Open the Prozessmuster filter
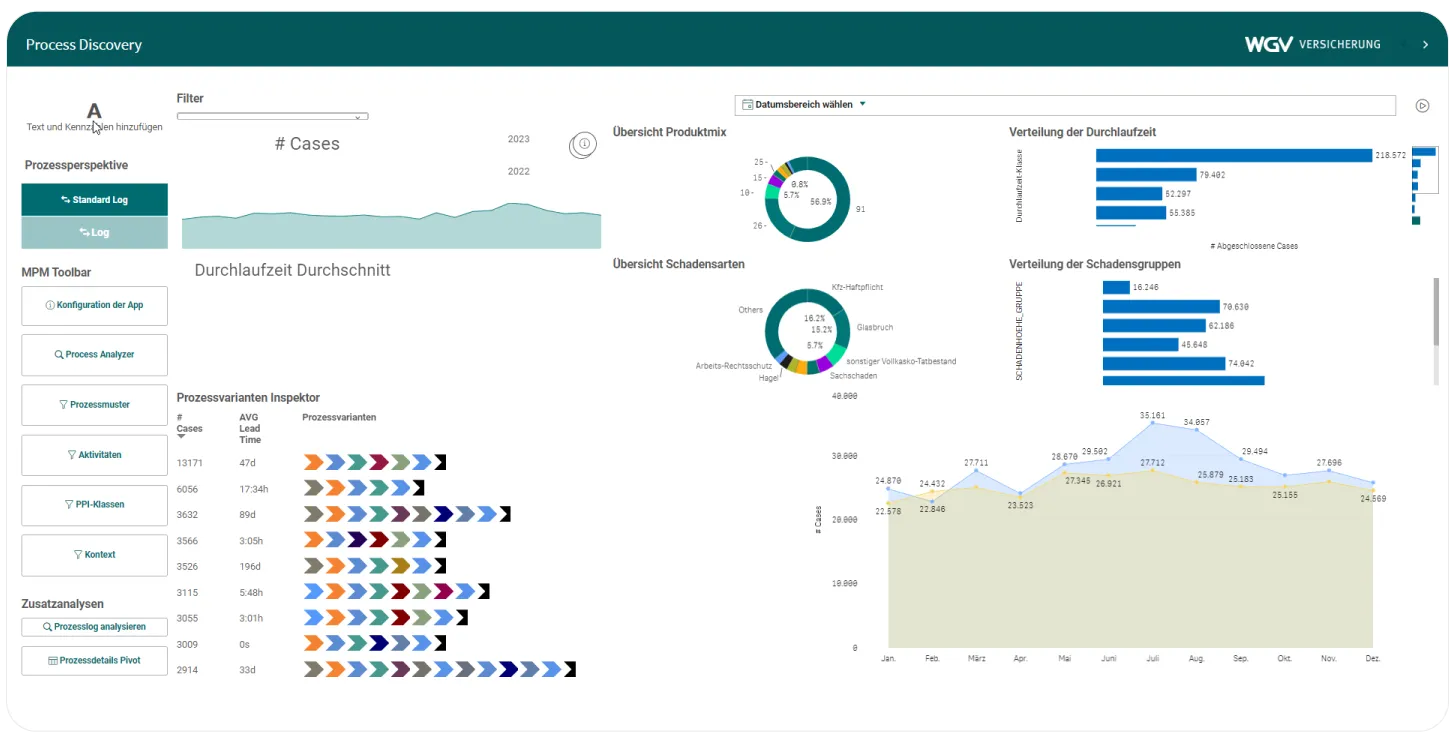The width and height of the screenshot is (1455, 743). click(x=95, y=405)
